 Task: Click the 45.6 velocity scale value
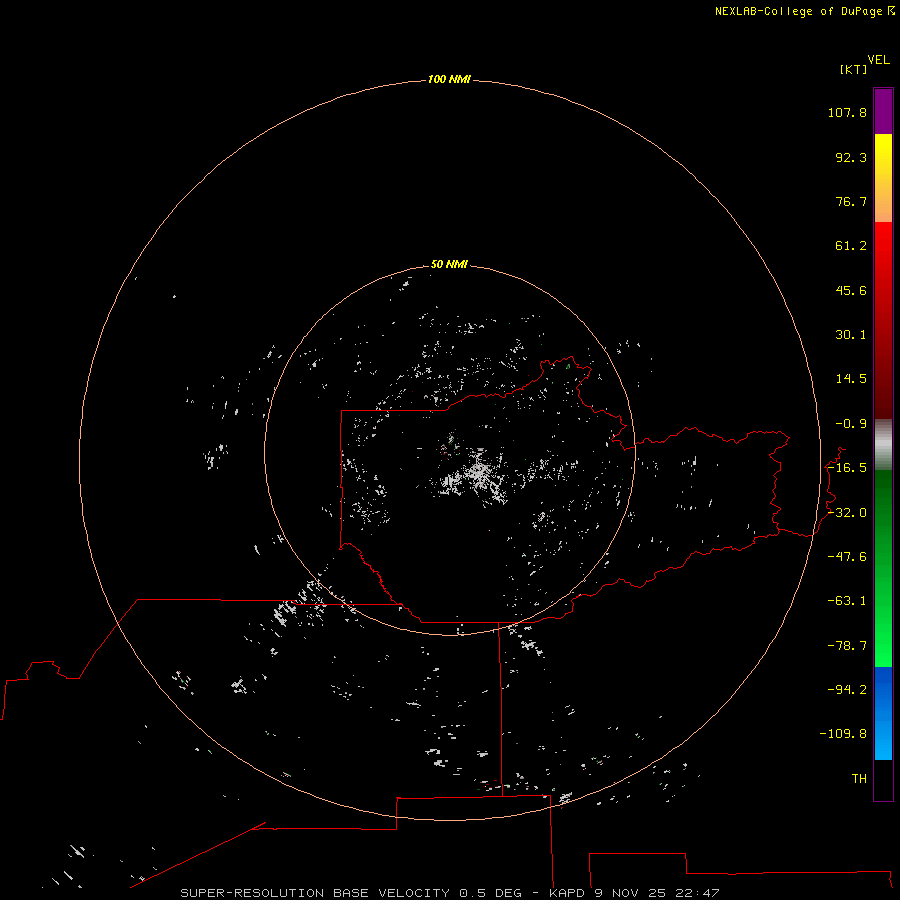click(851, 290)
